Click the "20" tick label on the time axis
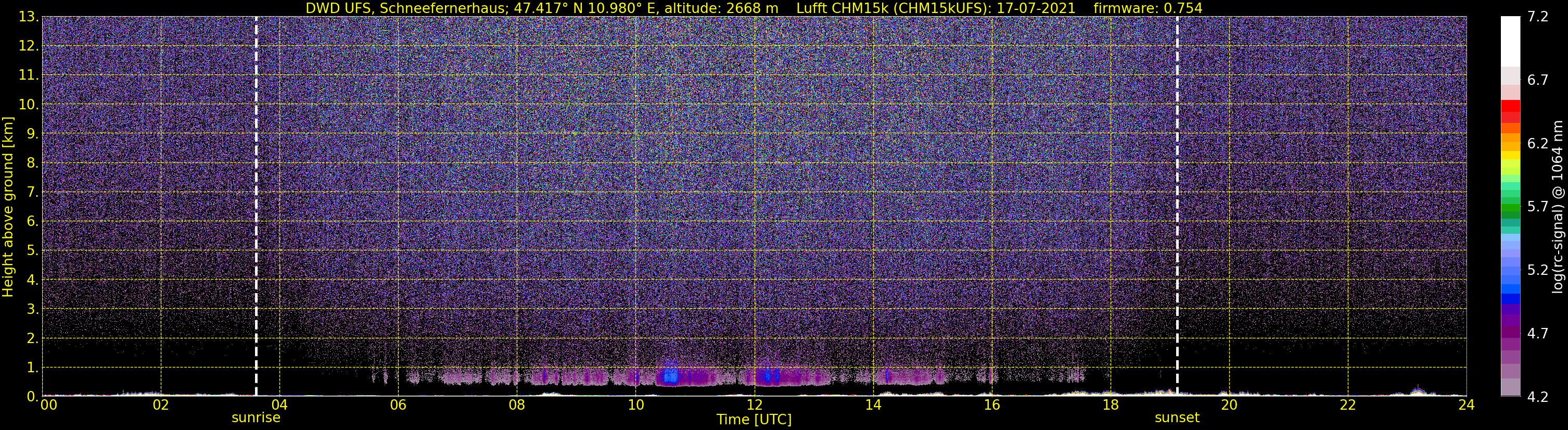The width and height of the screenshot is (1568, 430). (1229, 406)
